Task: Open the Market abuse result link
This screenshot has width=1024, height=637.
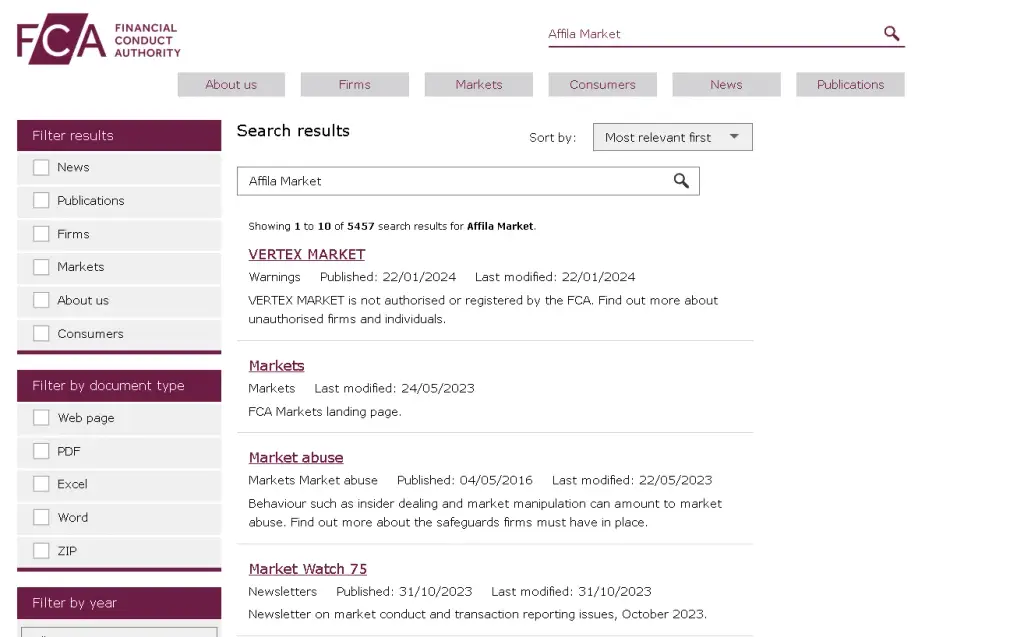Action: point(296,458)
